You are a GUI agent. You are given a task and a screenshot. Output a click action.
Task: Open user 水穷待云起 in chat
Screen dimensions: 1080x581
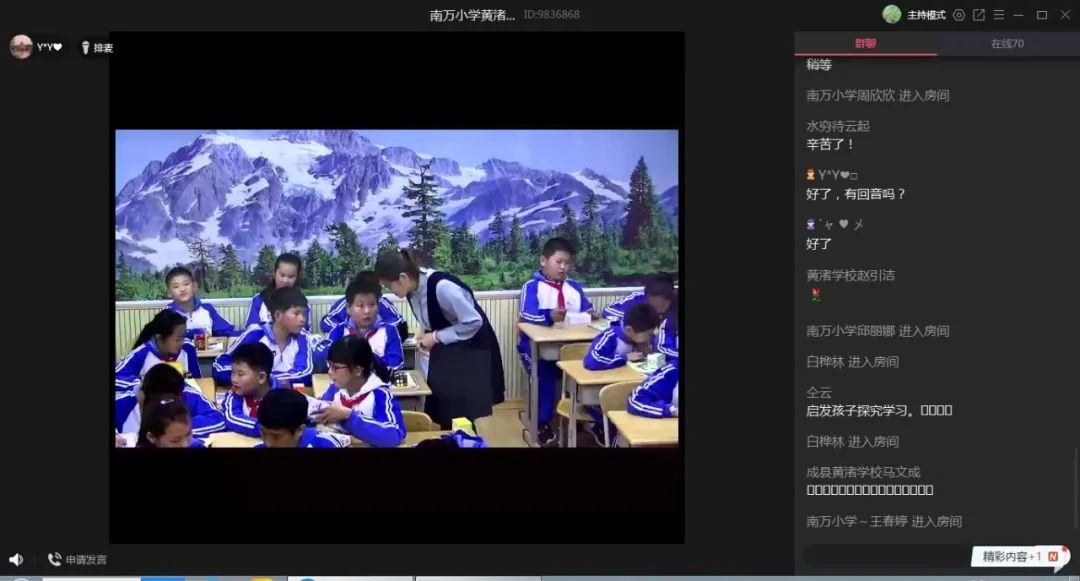838,126
